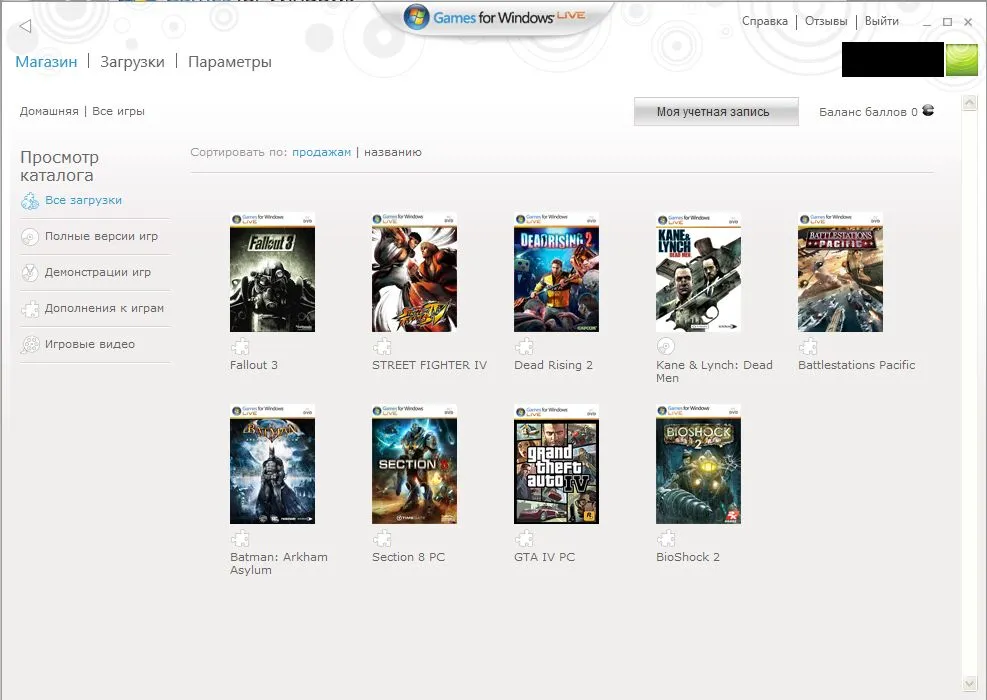
Task: Open 'Batman: Arkham Asylum' title link
Action: pyautogui.click(x=279, y=563)
